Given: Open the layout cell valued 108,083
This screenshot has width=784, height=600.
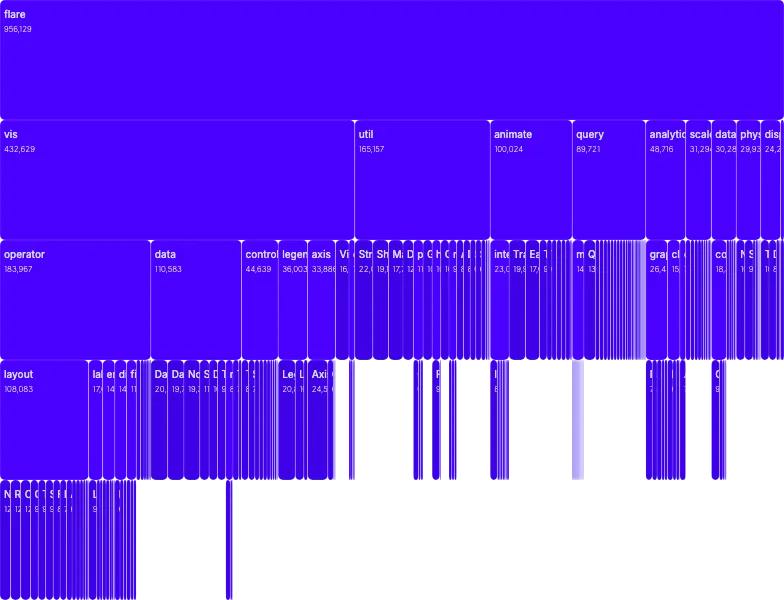Looking at the screenshot, I should (45, 420).
